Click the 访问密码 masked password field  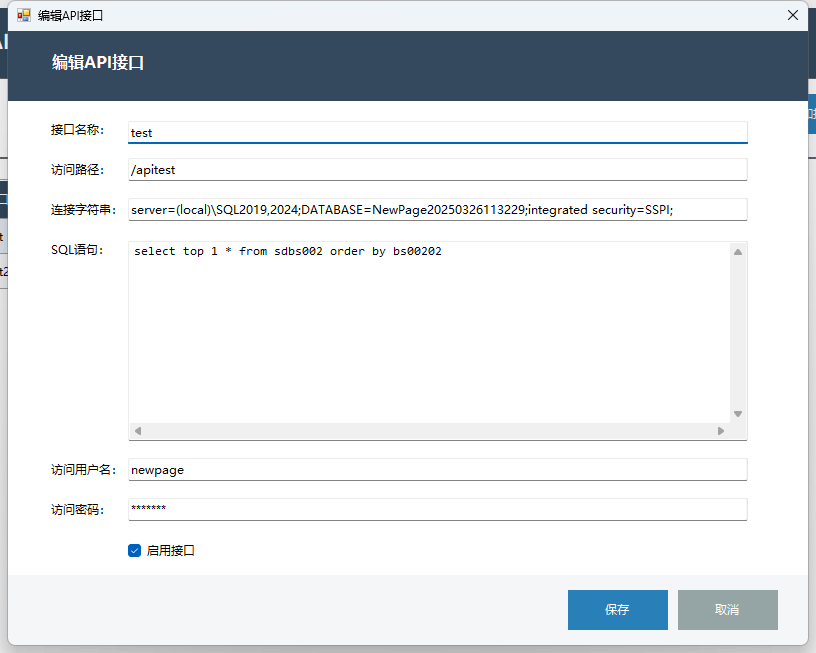coord(437,509)
